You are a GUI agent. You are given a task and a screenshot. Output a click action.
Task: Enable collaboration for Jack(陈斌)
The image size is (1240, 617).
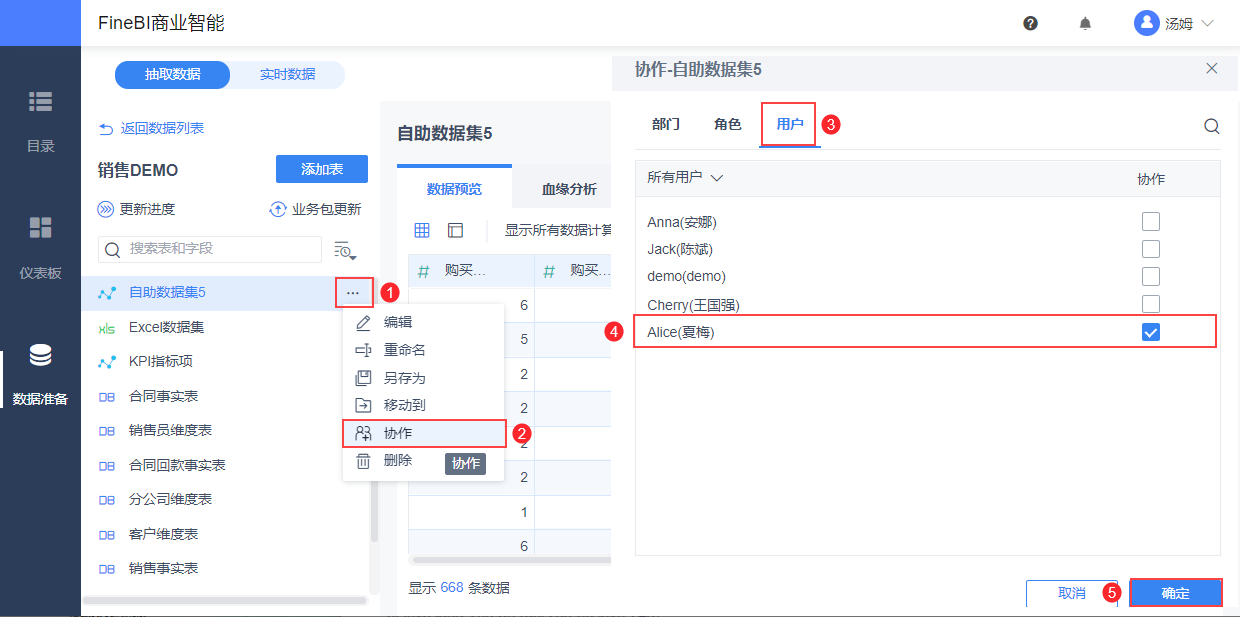click(1151, 249)
